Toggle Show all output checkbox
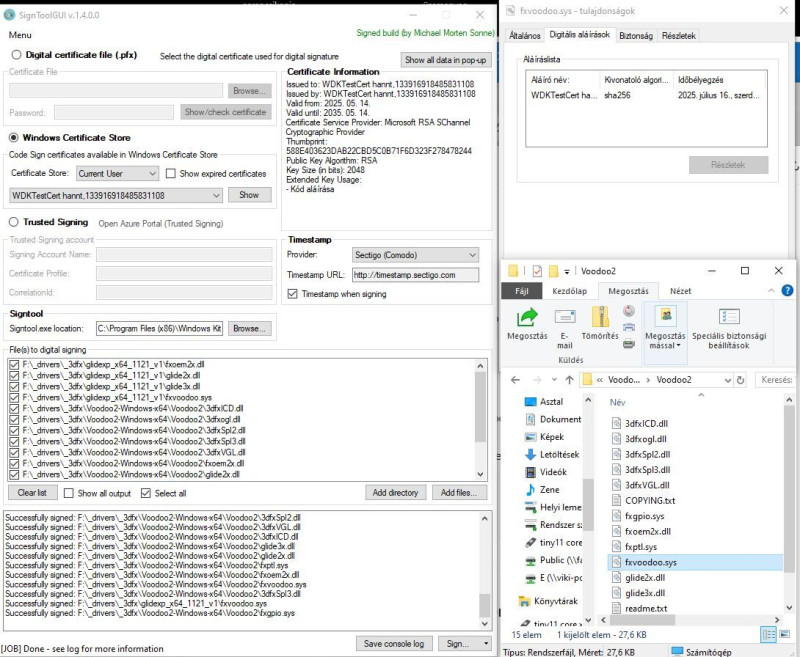Viewport: 800px width, 657px height. pos(68,493)
